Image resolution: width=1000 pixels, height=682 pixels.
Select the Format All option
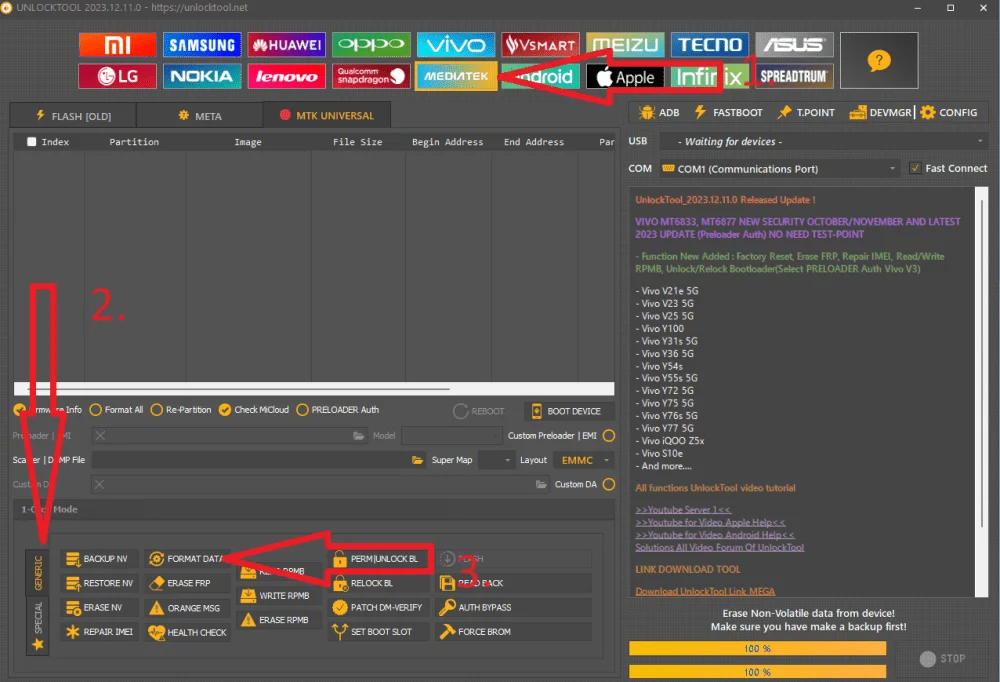(x=117, y=410)
